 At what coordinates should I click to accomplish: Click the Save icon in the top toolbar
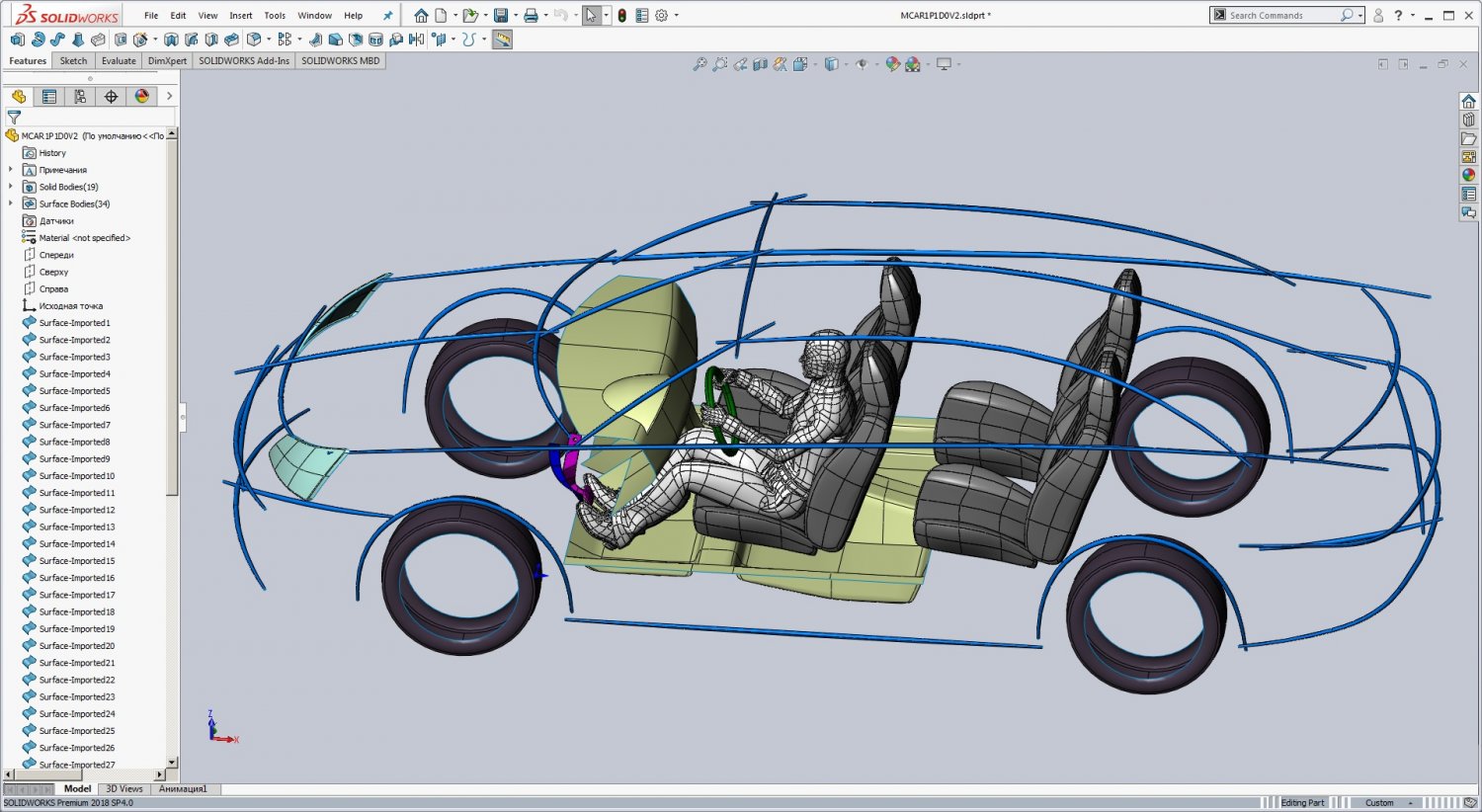coord(501,16)
